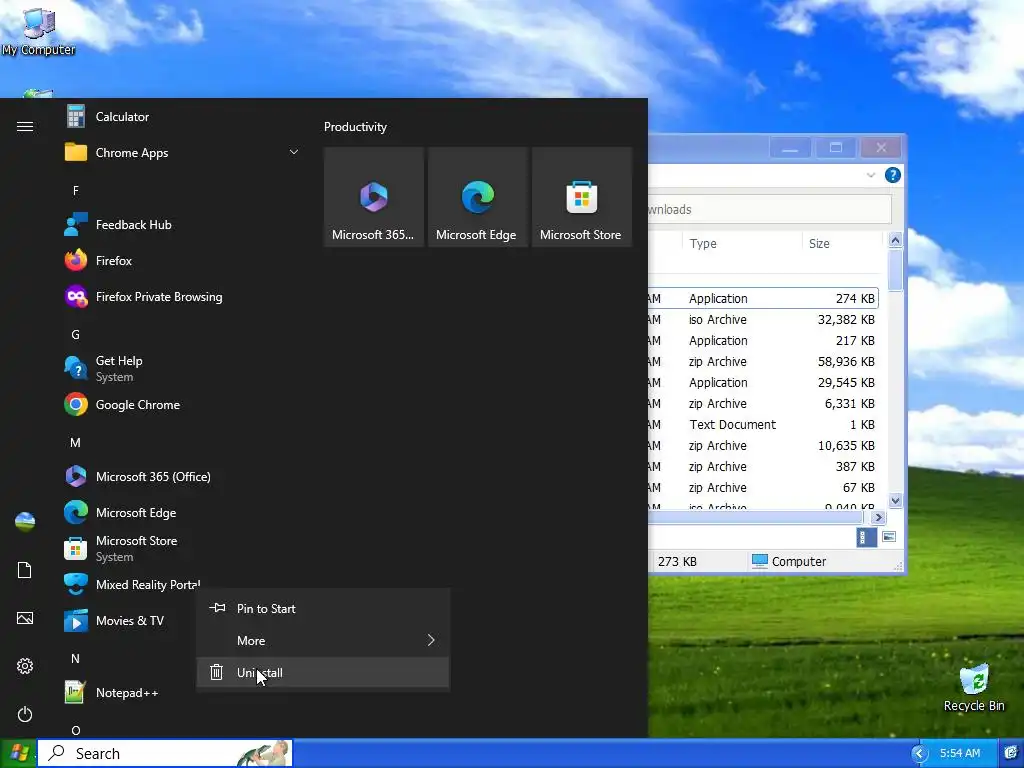Click the taskbar Search box
This screenshot has height=768, width=1024.
pyautogui.click(x=165, y=754)
